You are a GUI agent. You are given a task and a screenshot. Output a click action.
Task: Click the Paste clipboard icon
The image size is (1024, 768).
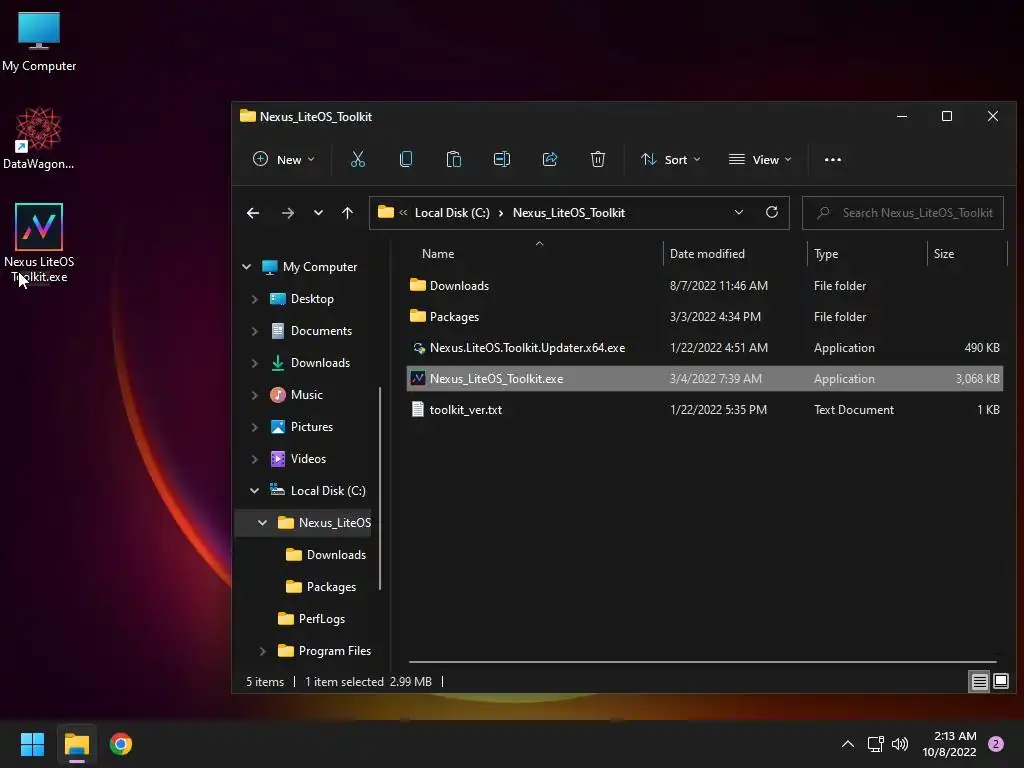pos(454,159)
